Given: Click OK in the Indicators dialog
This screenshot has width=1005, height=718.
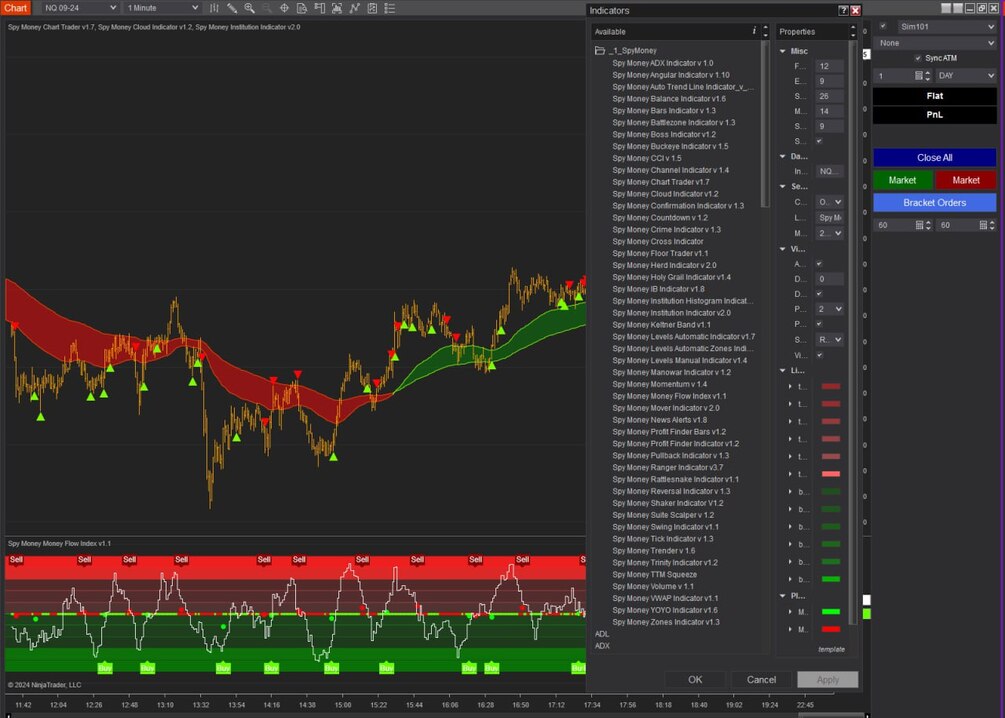Looking at the screenshot, I should pos(695,680).
